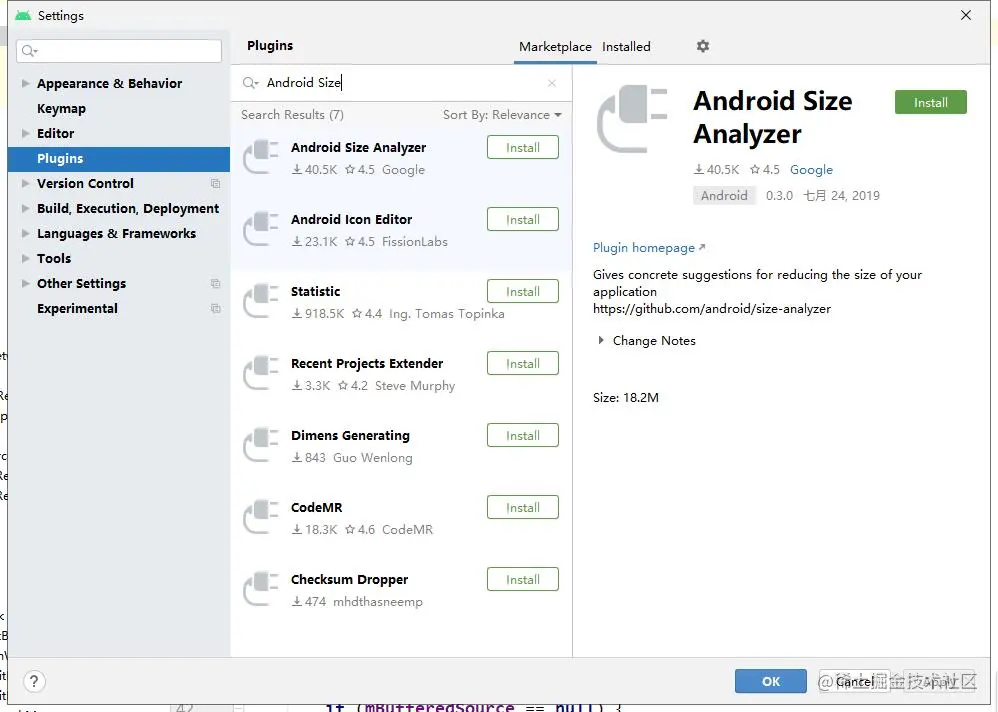The image size is (998, 712).
Task: Expand Build, Execution, Deployment node
Action: [25, 208]
